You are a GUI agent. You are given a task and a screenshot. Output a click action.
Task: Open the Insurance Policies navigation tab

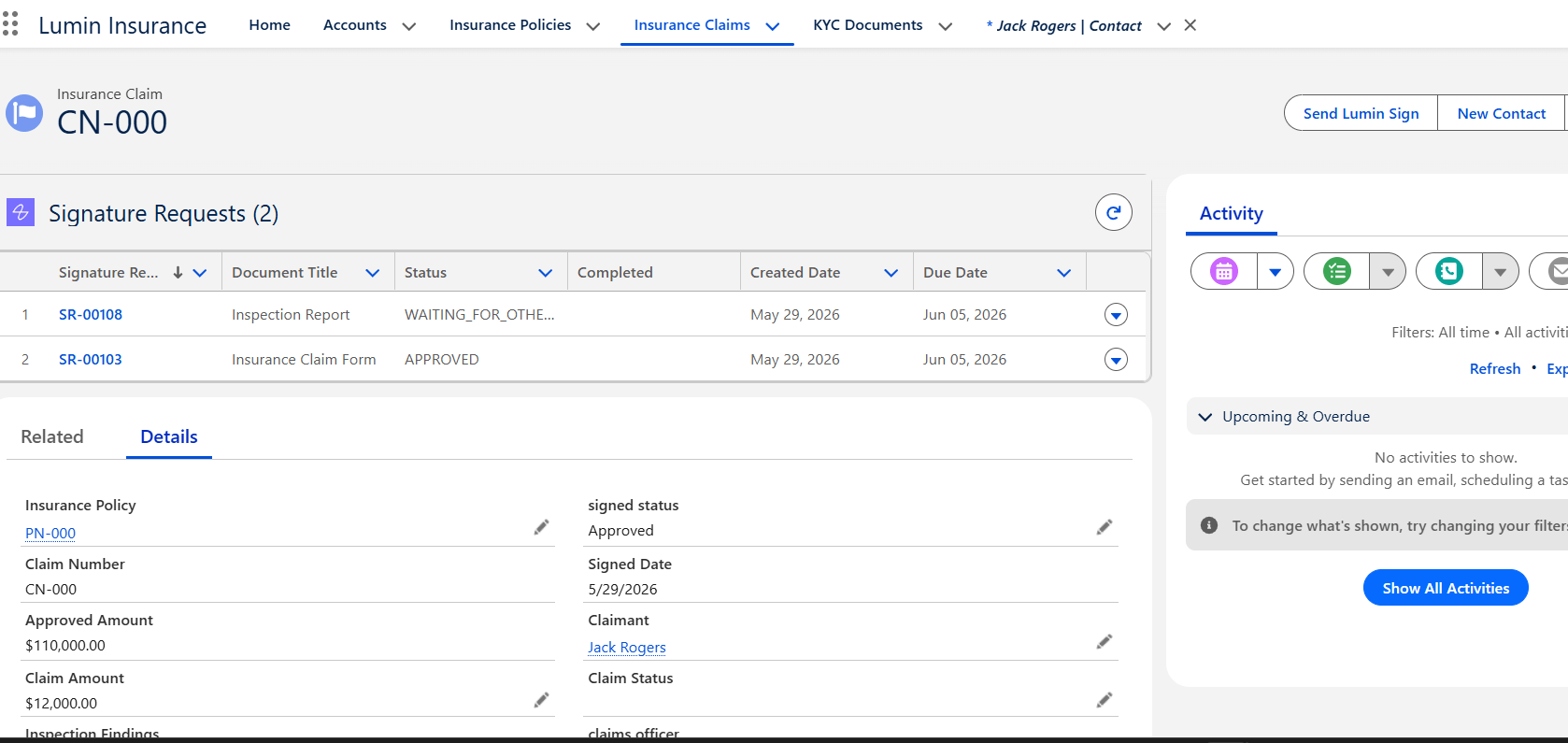click(x=510, y=25)
